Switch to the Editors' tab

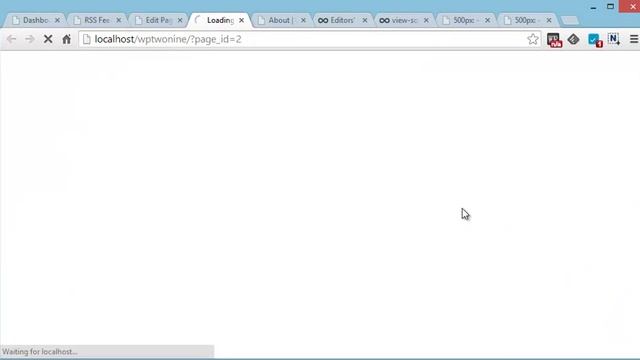[343, 20]
